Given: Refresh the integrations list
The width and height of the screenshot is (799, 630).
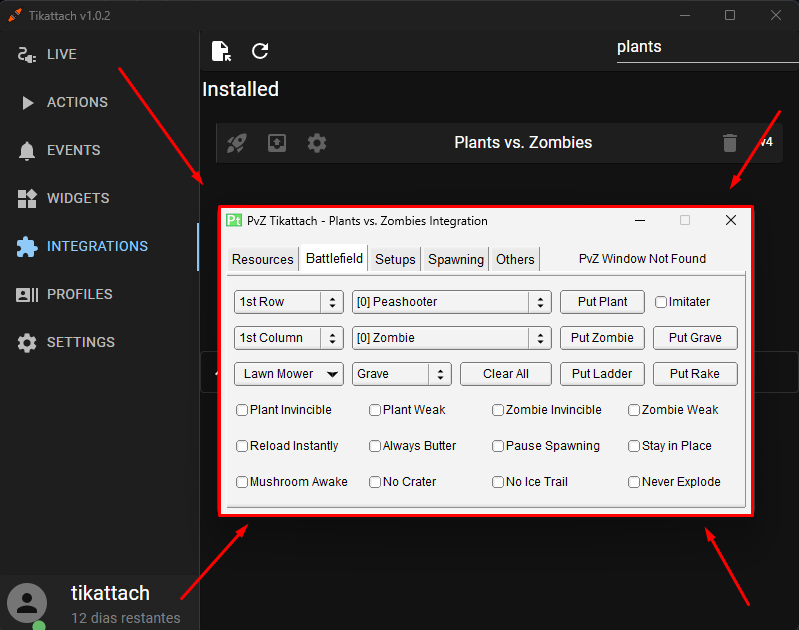Looking at the screenshot, I should click(x=260, y=51).
